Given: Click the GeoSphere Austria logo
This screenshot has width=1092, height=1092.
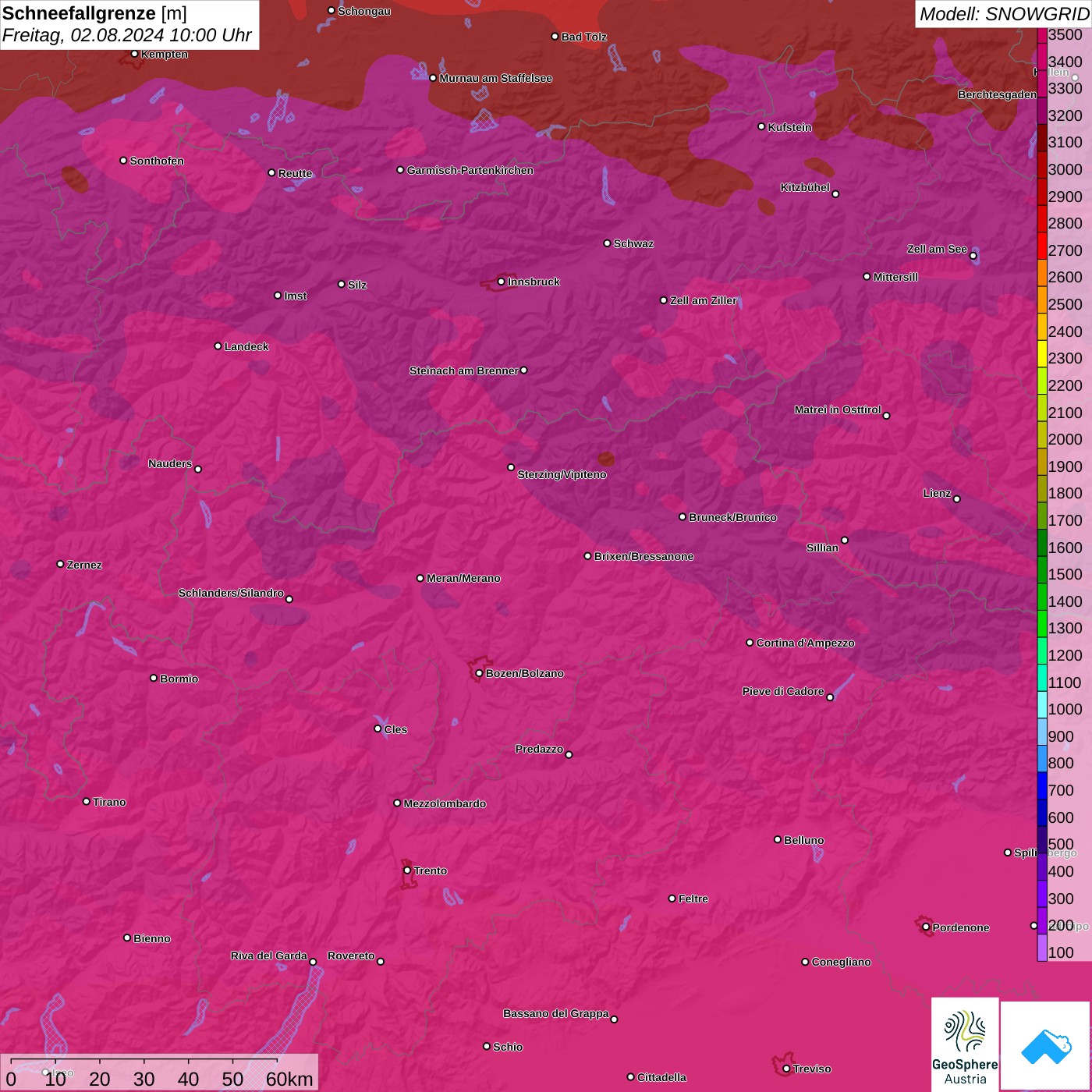Looking at the screenshot, I should (x=965, y=1044).
